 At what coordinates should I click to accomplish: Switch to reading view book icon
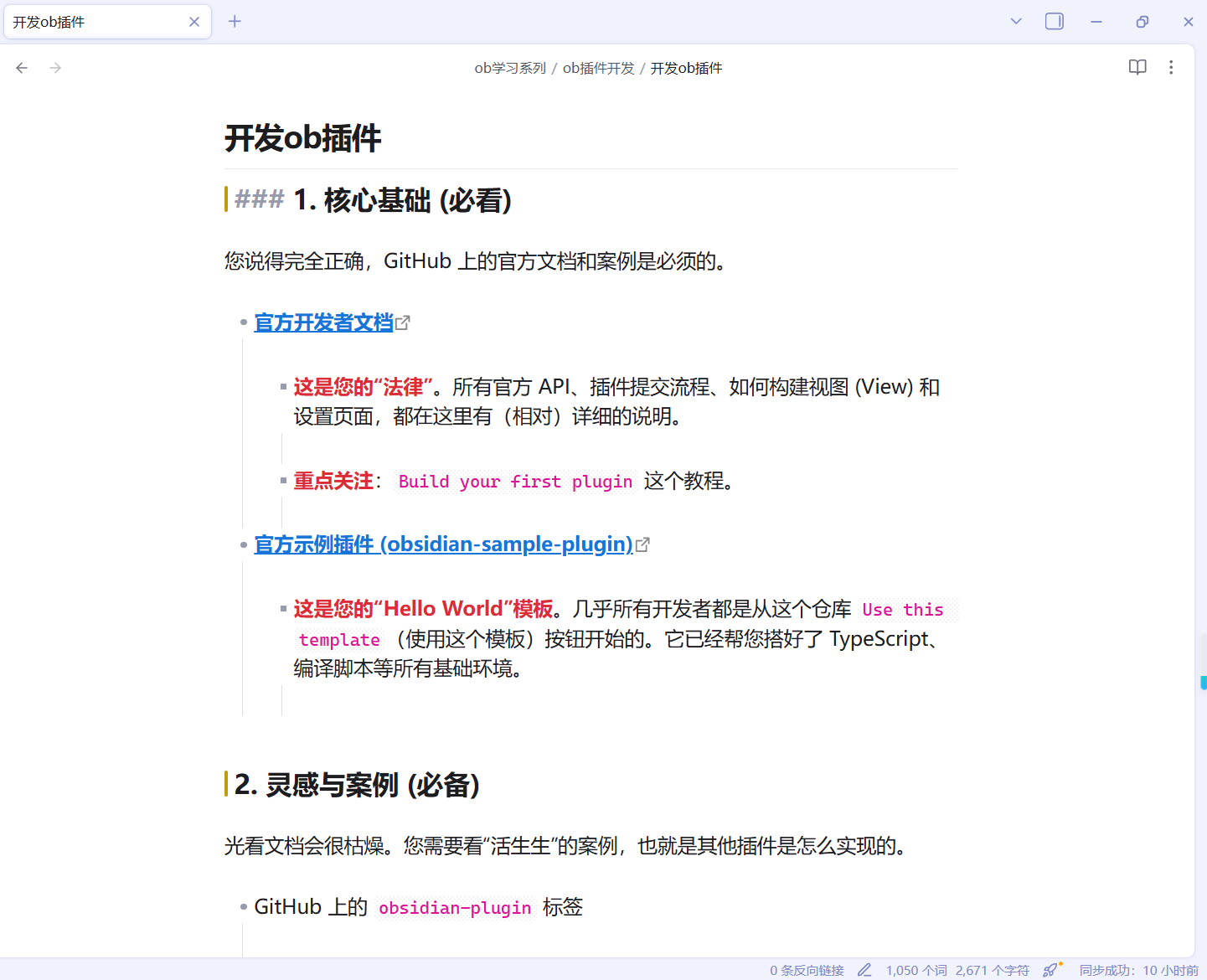tap(1137, 68)
